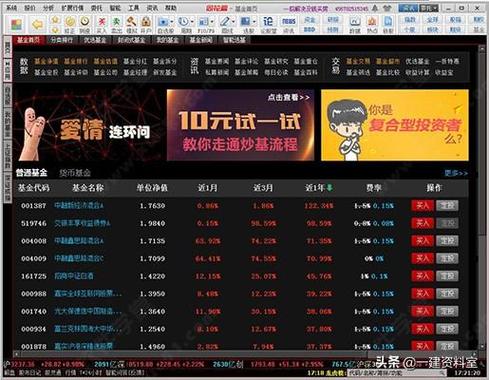Click the 全球 toolbar shortcut
This screenshot has height=380, width=489.
tap(433, 20)
